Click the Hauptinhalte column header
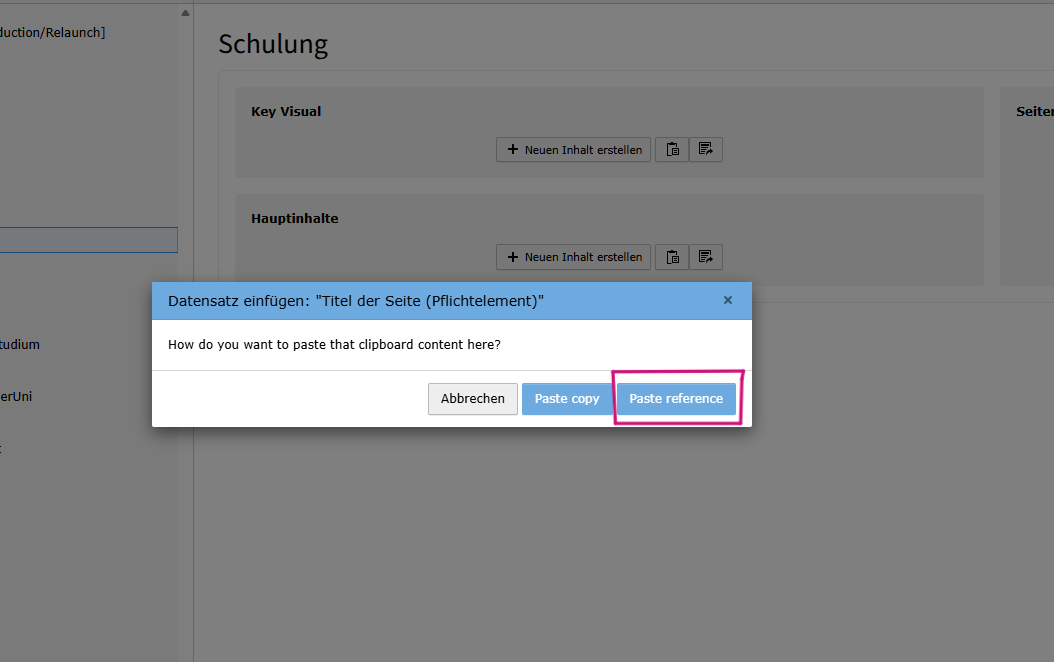The height and width of the screenshot is (662, 1054). tap(294, 218)
